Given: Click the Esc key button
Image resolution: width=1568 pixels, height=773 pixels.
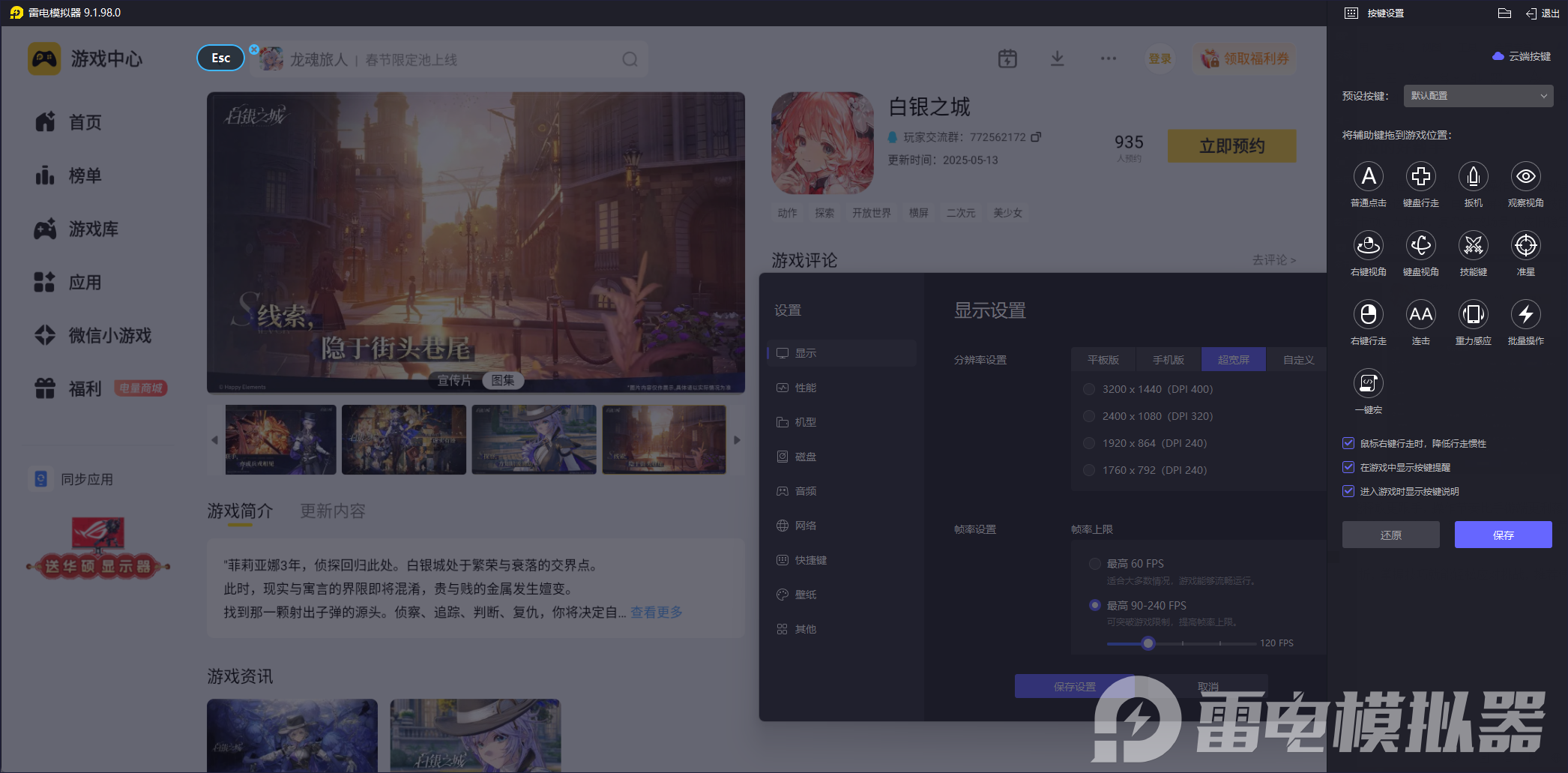Looking at the screenshot, I should tap(220, 58).
